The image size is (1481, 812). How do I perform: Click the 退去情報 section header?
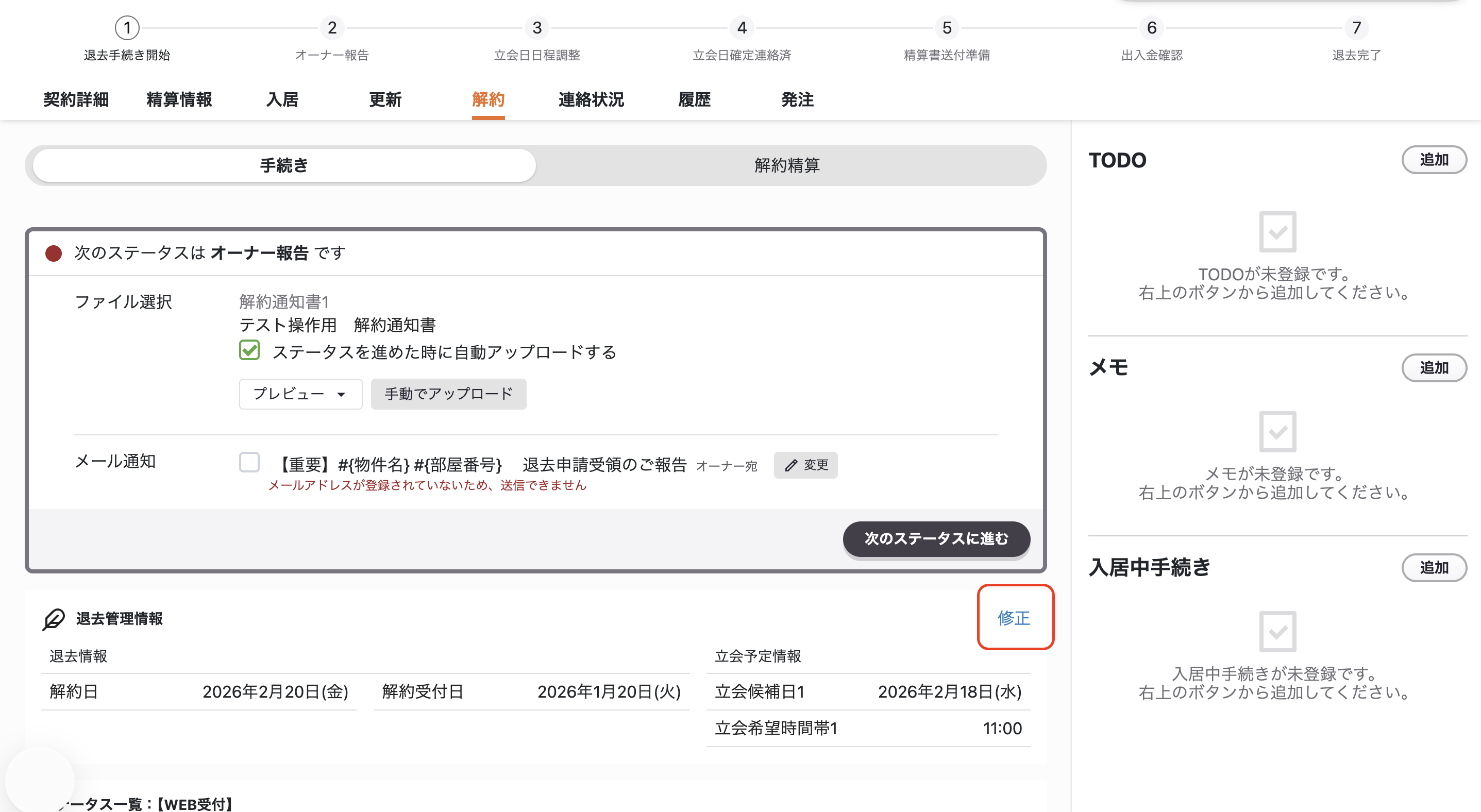[x=78, y=656]
